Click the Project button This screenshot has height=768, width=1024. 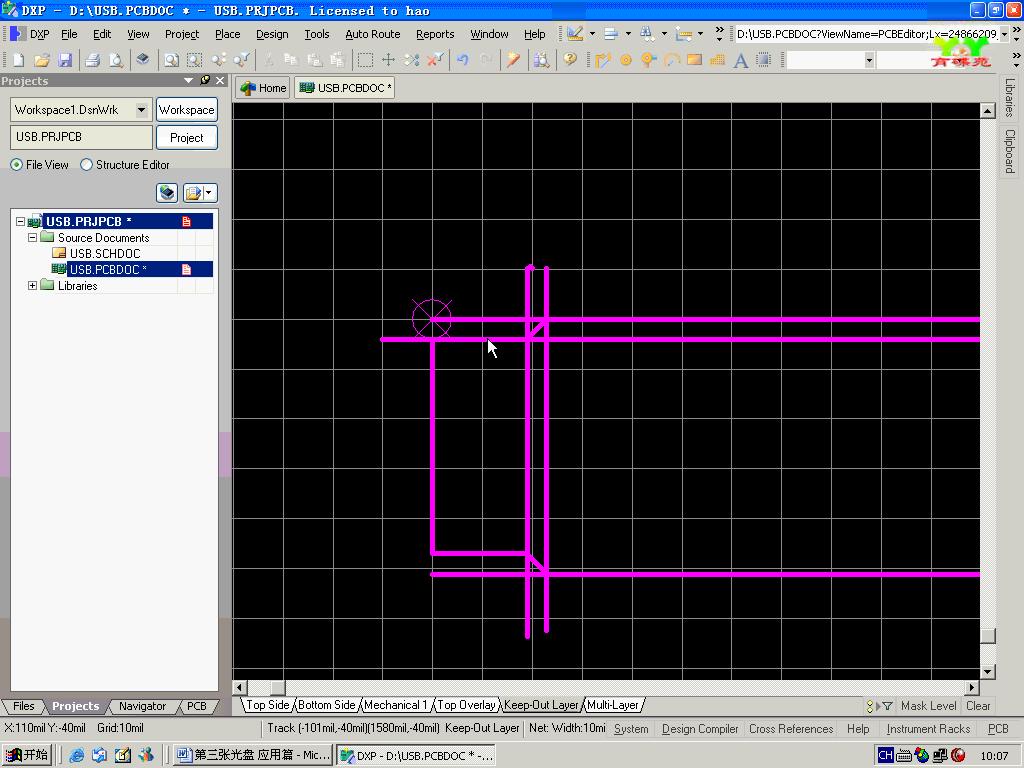coord(187,138)
